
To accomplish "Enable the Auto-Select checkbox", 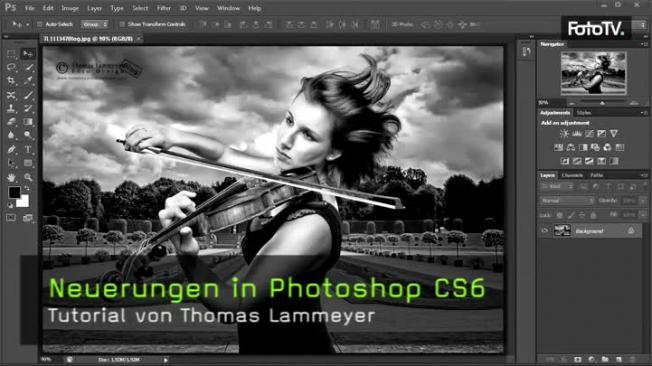I will 40,25.
